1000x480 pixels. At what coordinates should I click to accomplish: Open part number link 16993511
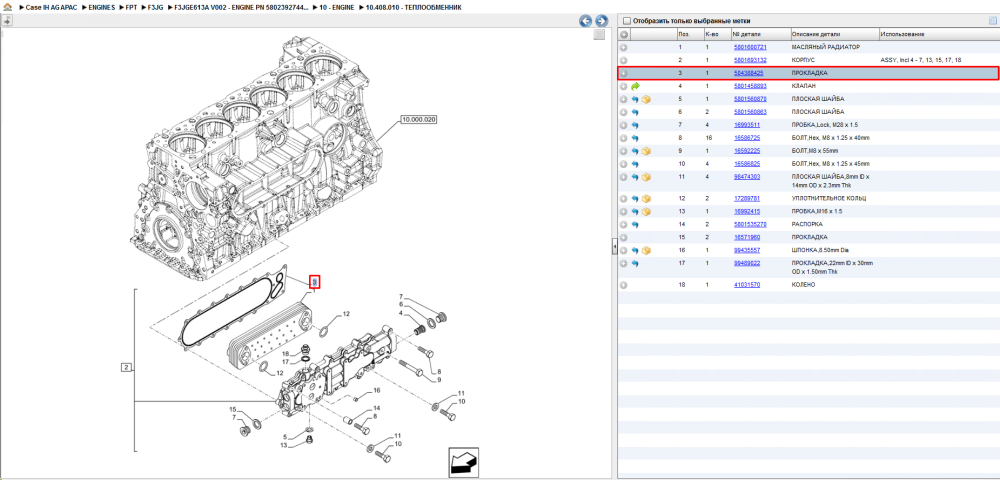[747, 125]
